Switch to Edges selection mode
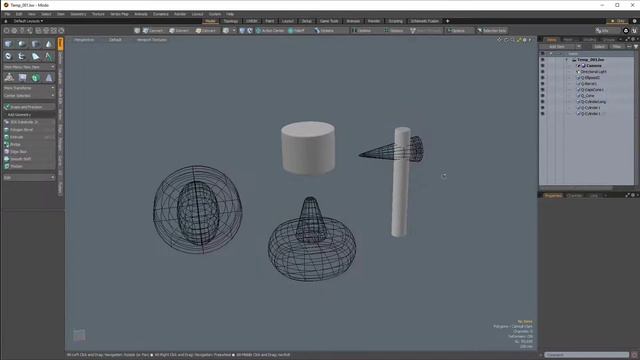This screenshot has height=360, width=640. [x=179, y=31]
